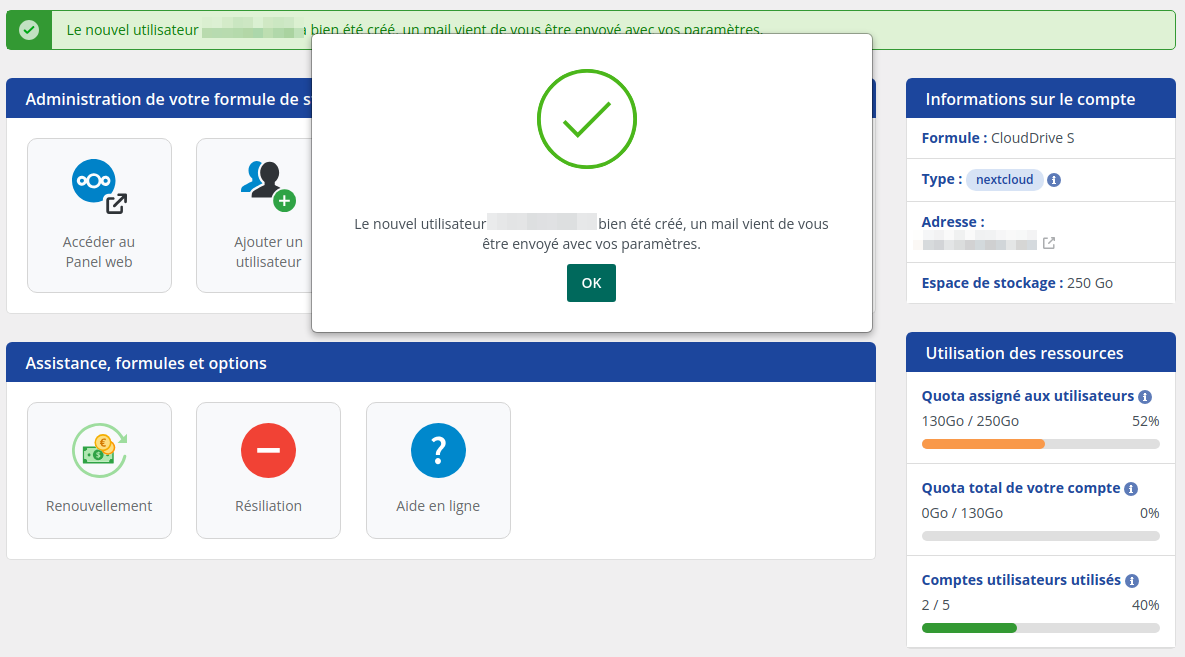Click the Utilisation des ressources header
Screen dimensions: 1185x657
click(x=1041, y=352)
